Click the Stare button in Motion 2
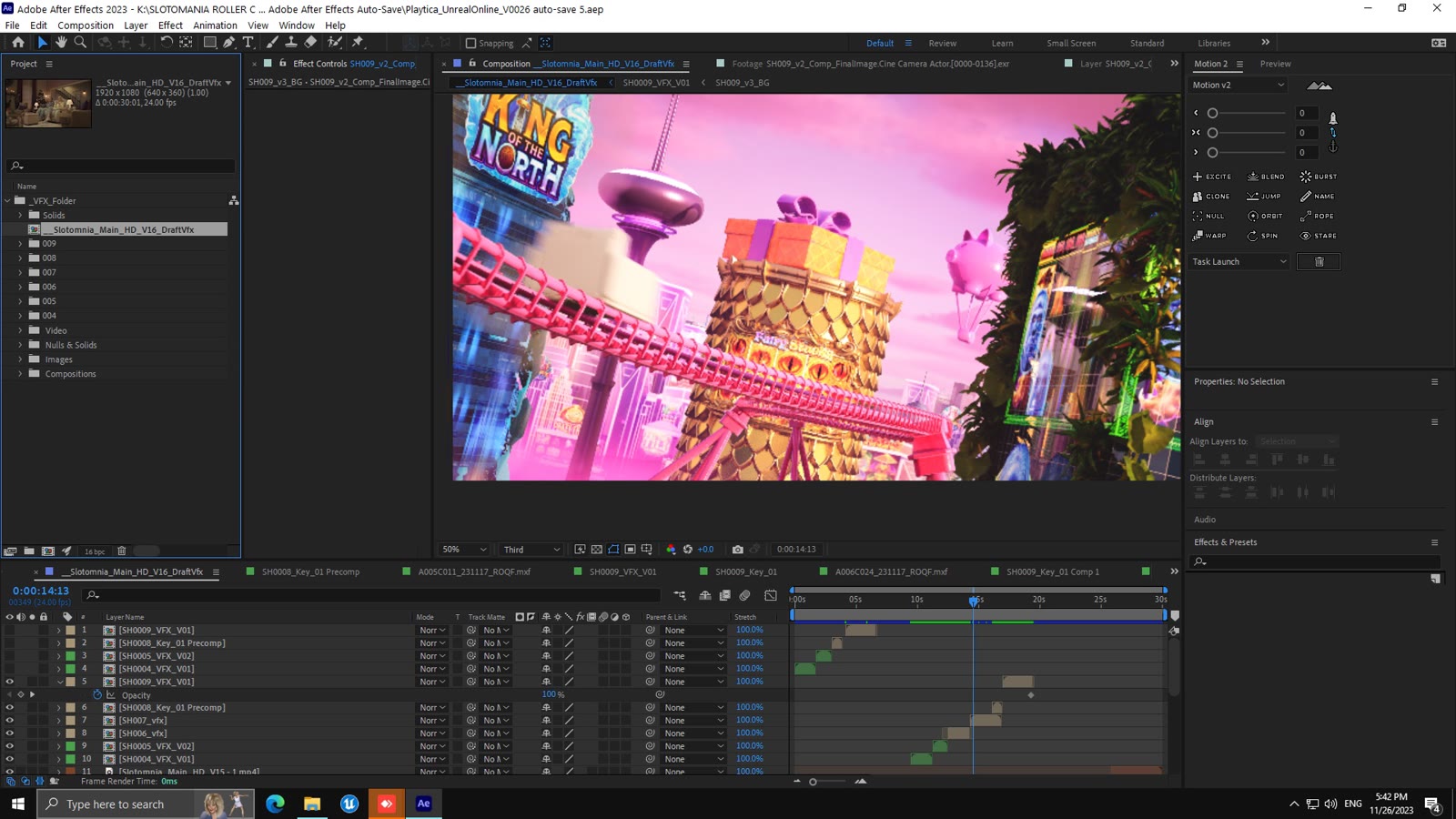This screenshot has height=819, width=1456. point(1319,236)
